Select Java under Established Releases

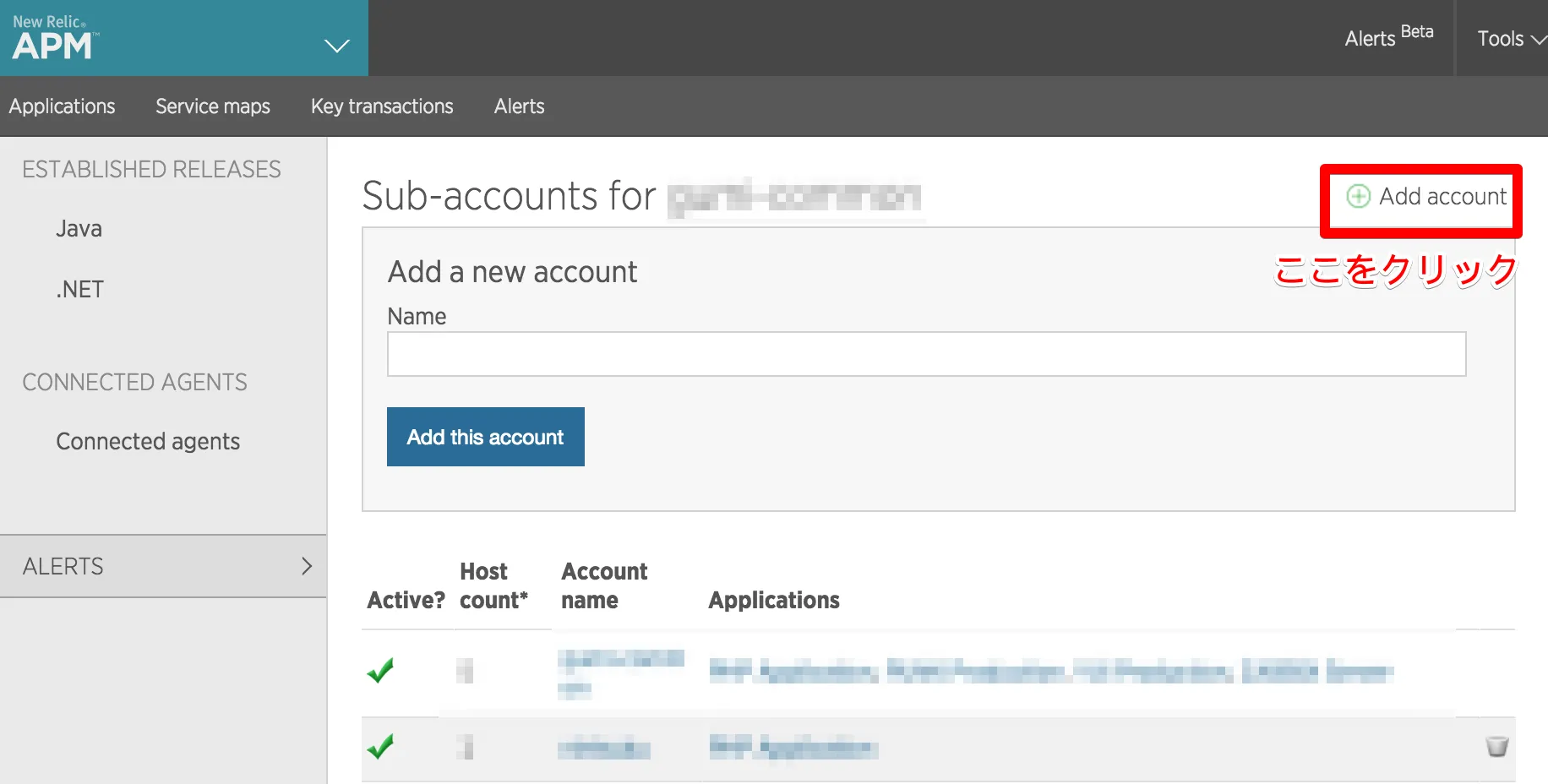point(79,229)
